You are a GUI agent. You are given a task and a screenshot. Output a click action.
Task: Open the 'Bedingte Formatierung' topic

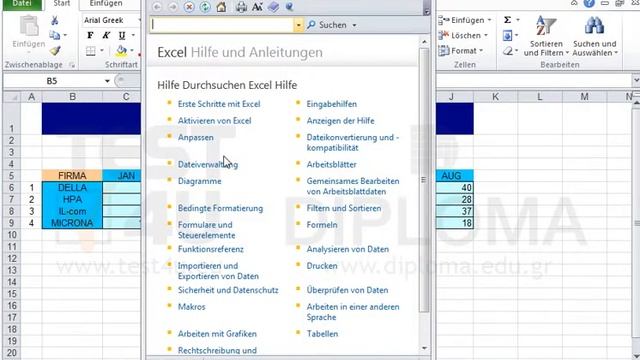(220, 208)
